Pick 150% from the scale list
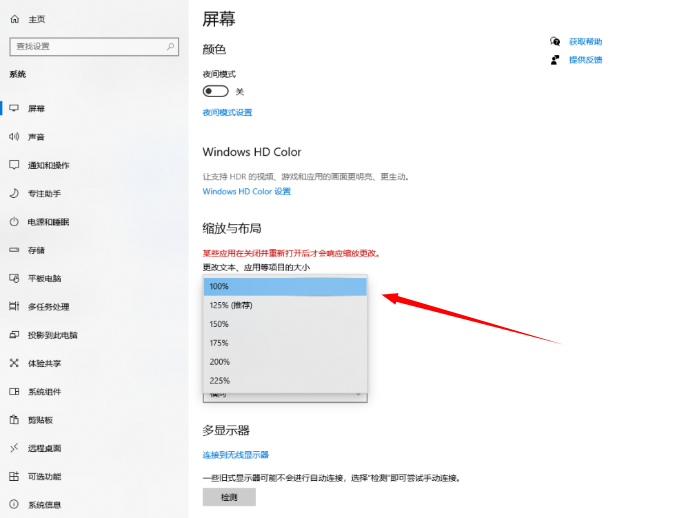The width and height of the screenshot is (695, 518). click(x=285, y=324)
